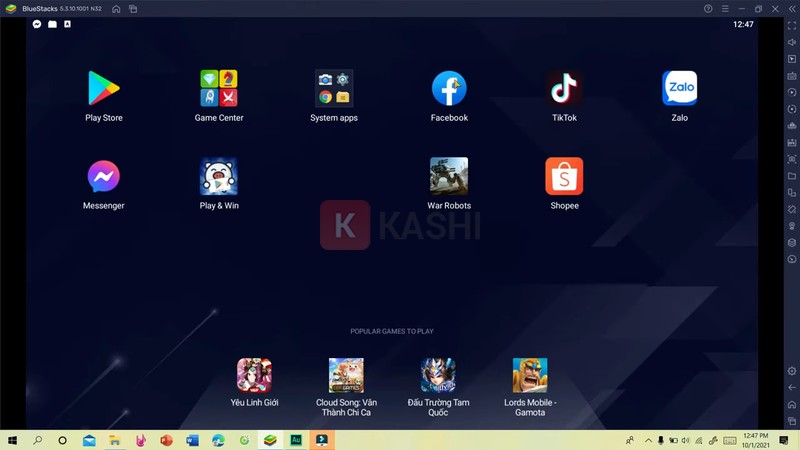Open Adobe Audition from the taskbar
Viewport: 800px width, 450px height.
[x=296, y=440]
